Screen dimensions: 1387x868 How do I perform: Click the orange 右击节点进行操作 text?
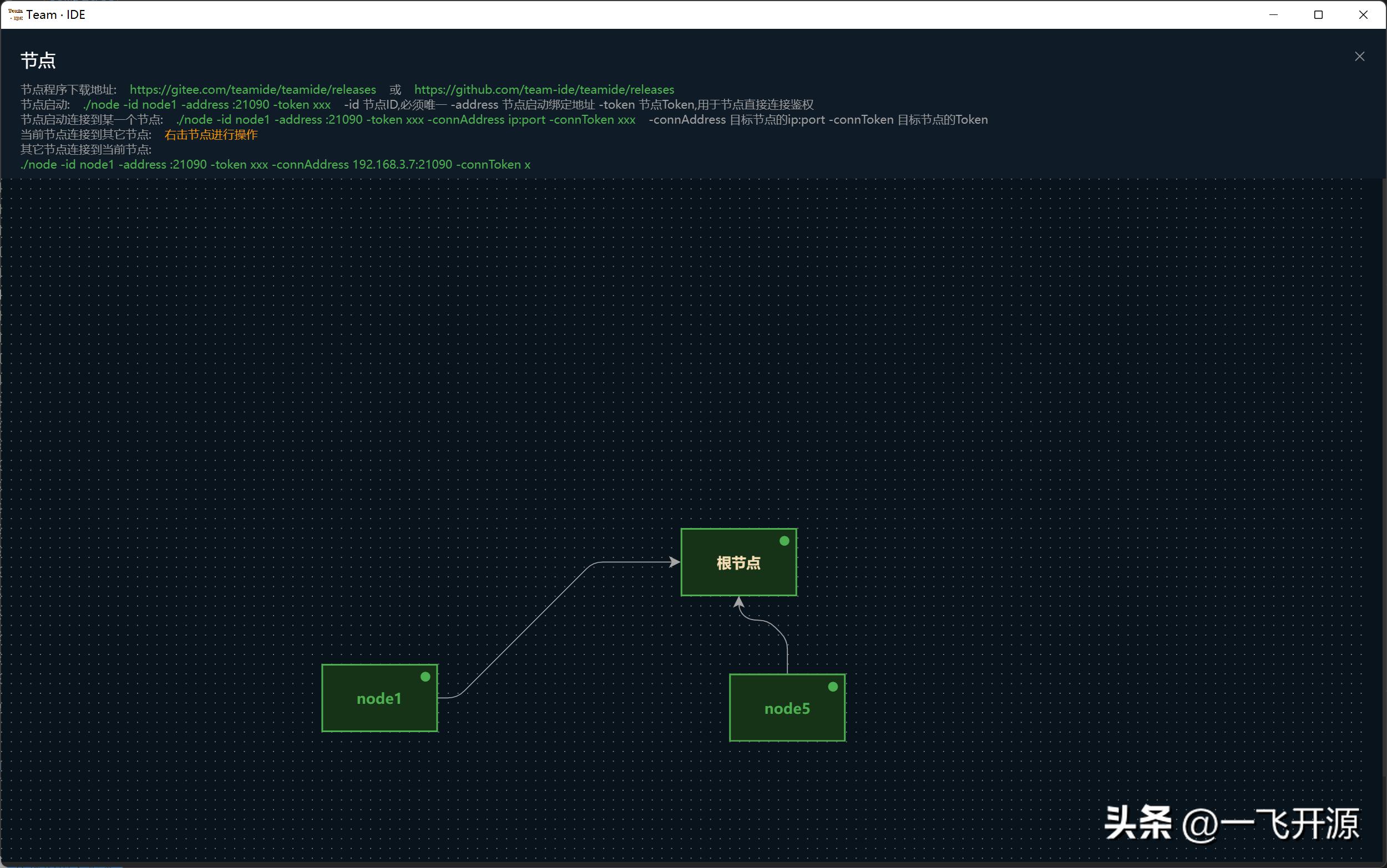pyautogui.click(x=211, y=135)
